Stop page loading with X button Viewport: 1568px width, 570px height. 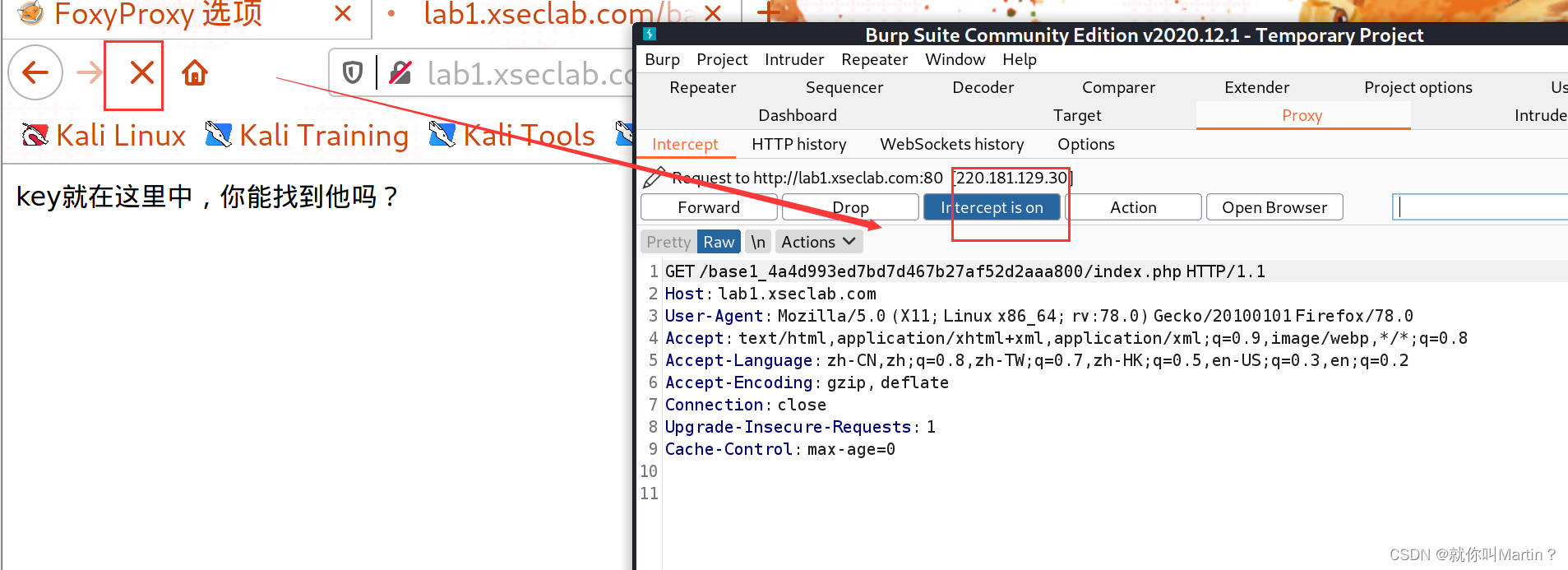tap(141, 73)
